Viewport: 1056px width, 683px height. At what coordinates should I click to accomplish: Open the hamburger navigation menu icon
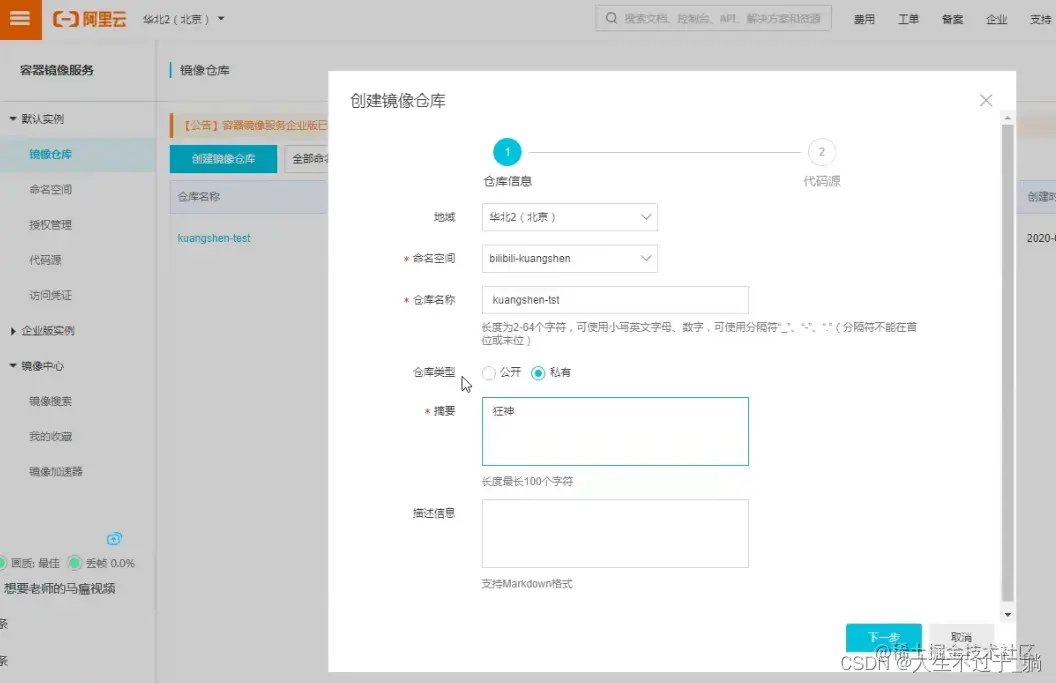tap(18, 18)
